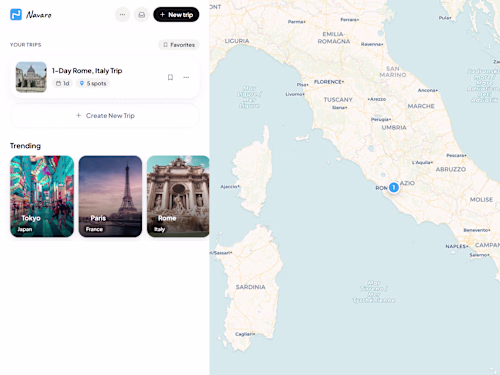Click the MOLISE label on the map
This screenshot has height=375, width=500.
point(481,199)
